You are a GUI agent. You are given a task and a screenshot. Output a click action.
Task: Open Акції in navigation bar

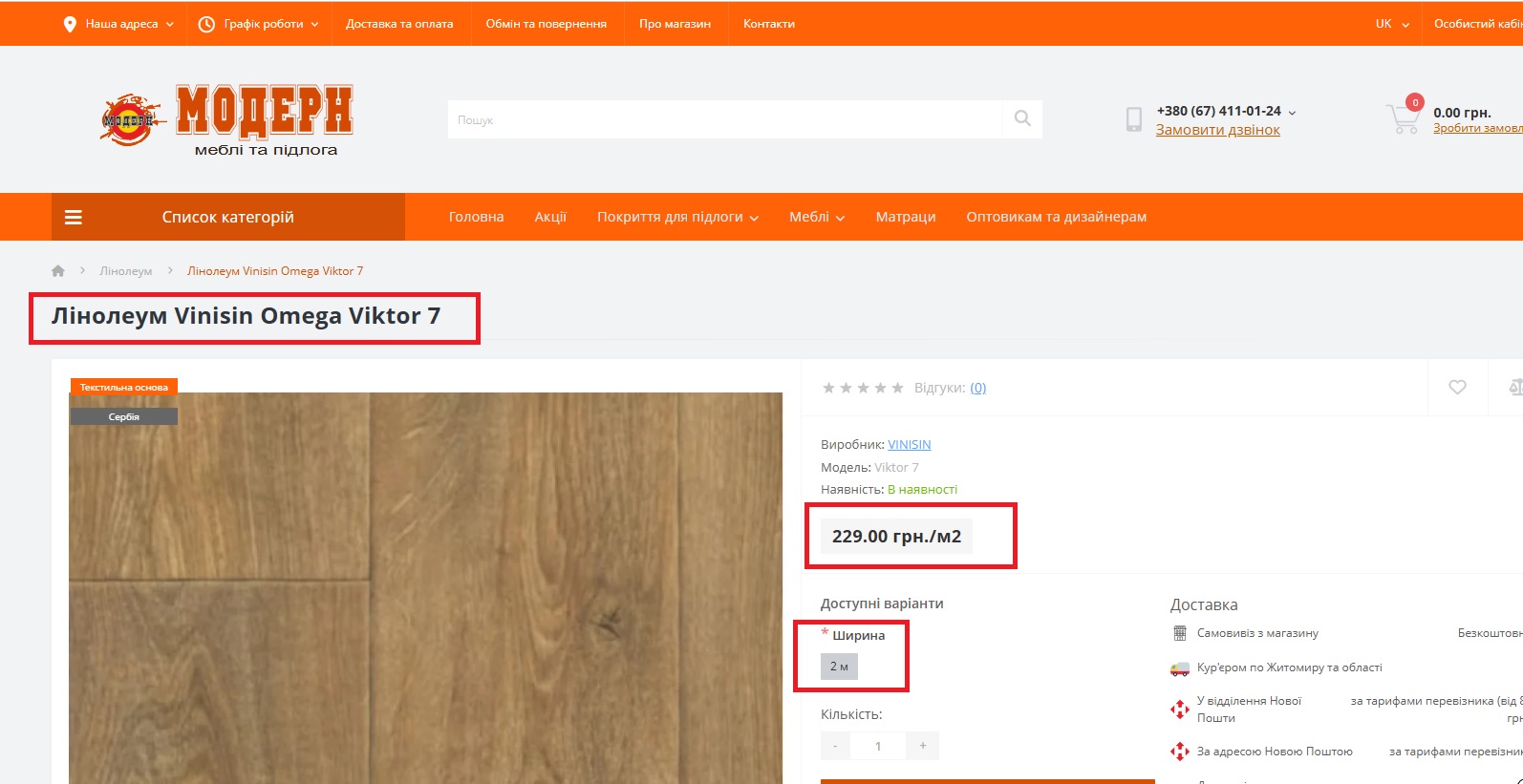[550, 217]
